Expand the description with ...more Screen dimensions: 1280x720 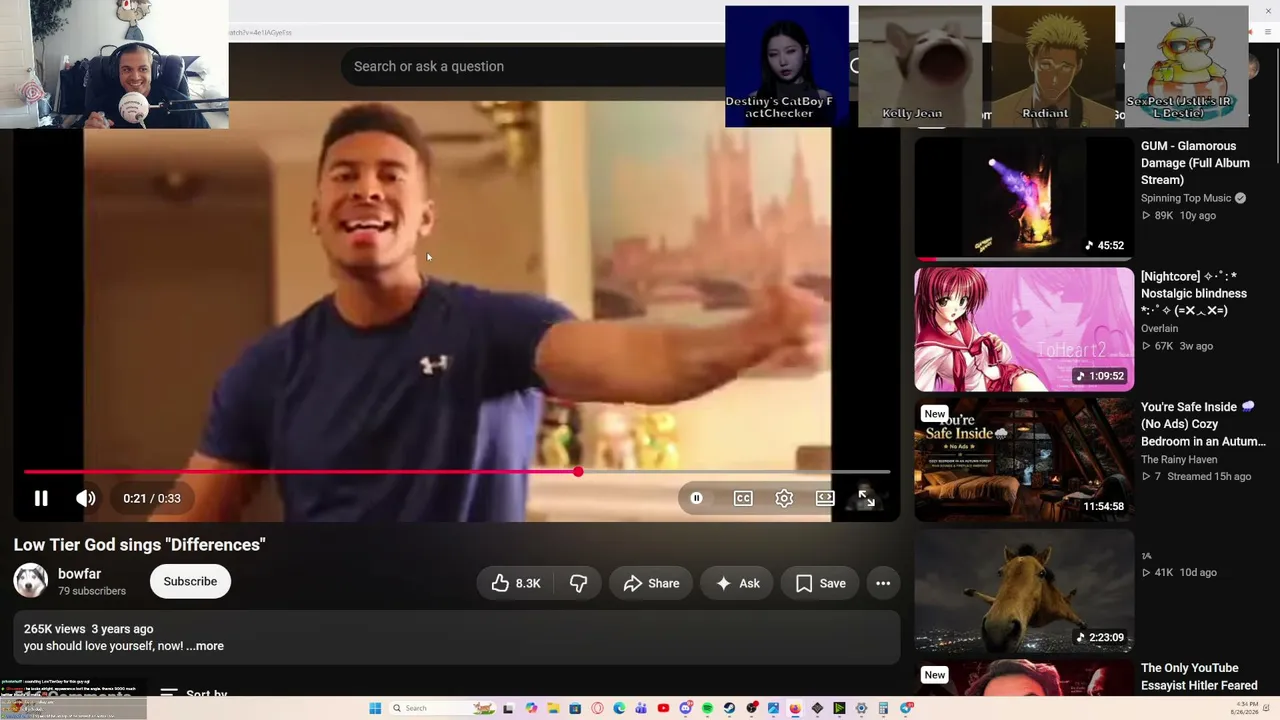pyautogui.click(x=205, y=646)
